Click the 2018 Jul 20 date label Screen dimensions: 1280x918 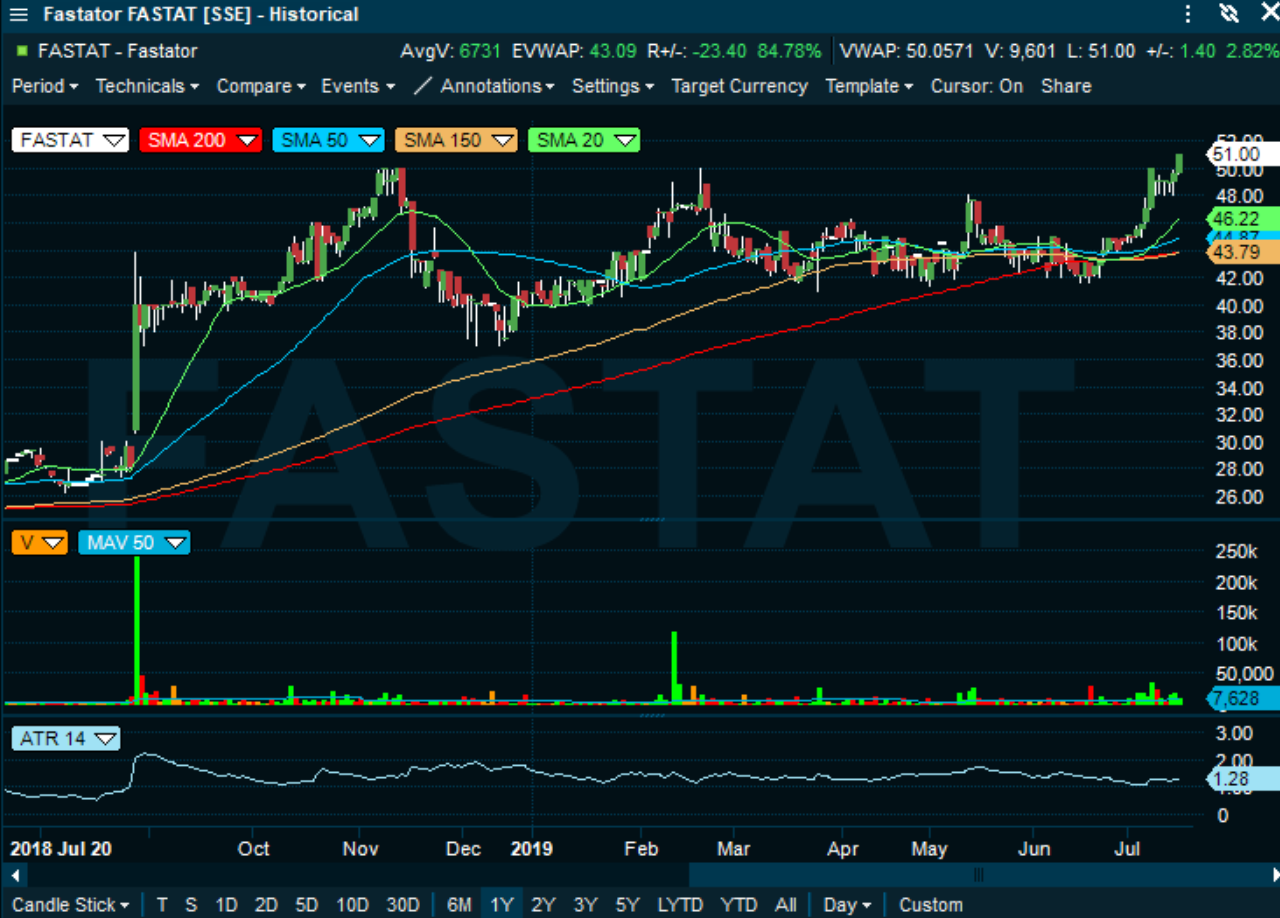click(x=61, y=848)
